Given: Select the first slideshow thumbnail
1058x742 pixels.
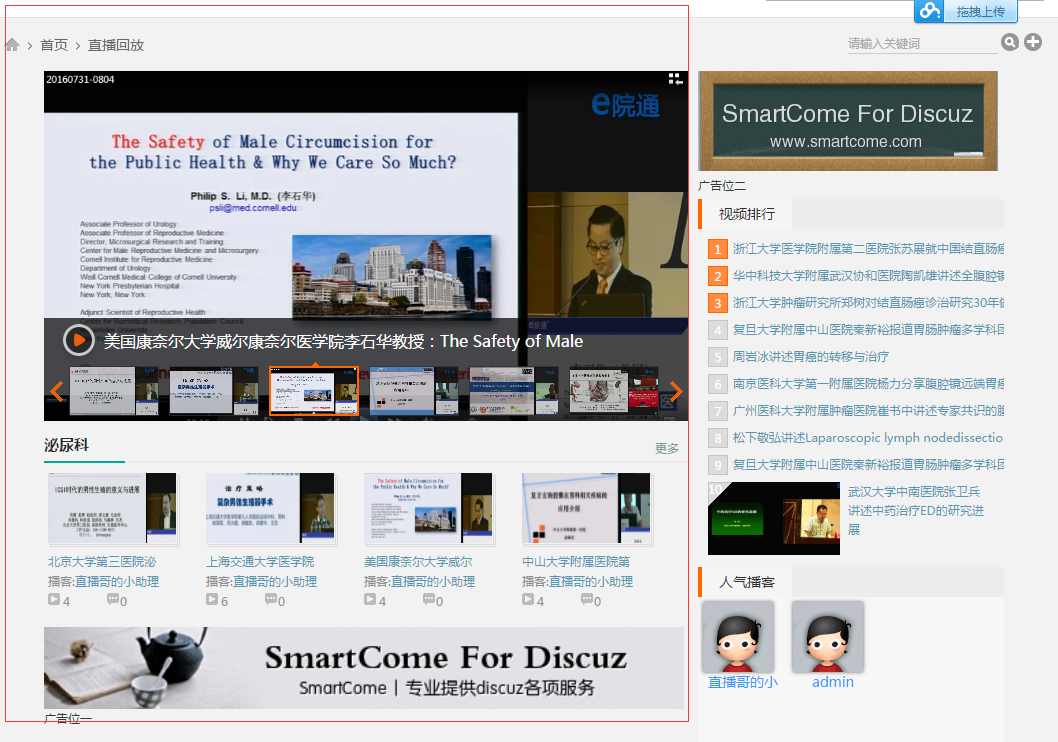Looking at the screenshot, I should click(x=113, y=391).
